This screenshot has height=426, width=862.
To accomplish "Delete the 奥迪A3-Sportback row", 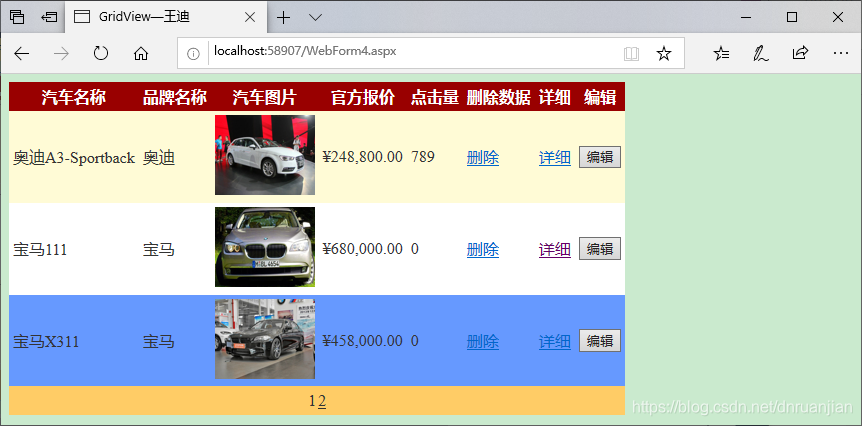I will [x=483, y=158].
